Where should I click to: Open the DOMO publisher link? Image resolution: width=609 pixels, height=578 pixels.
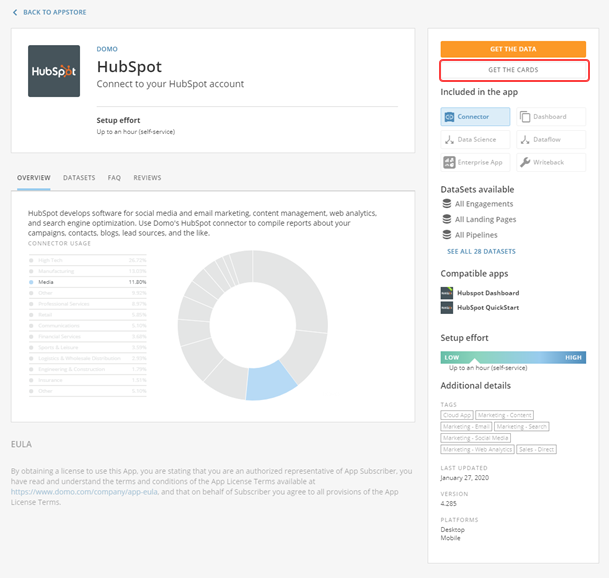107,49
